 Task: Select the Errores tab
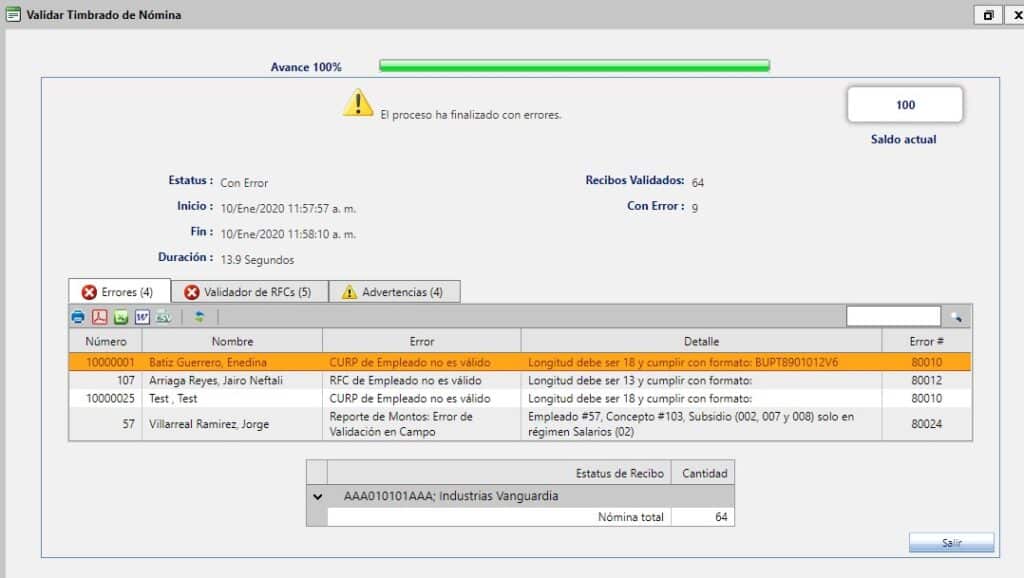[x=118, y=291]
